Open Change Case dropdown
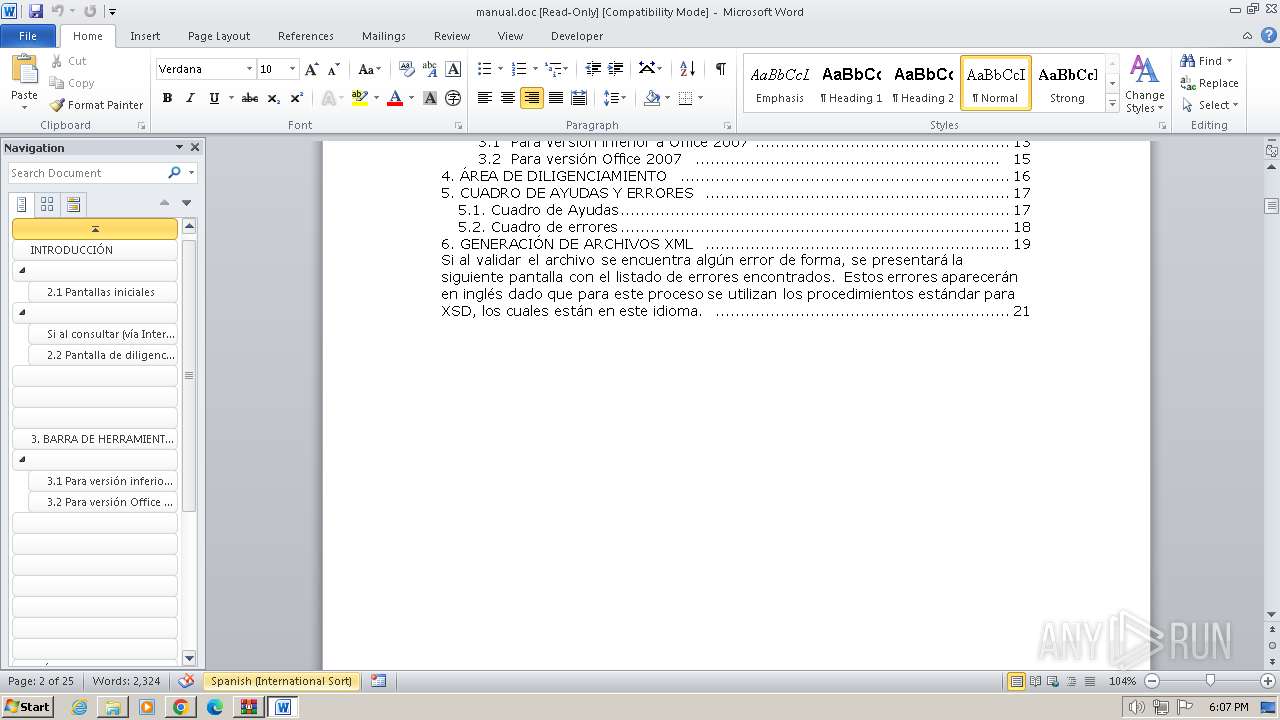Screen dimensions: 1280x720 [x=369, y=69]
